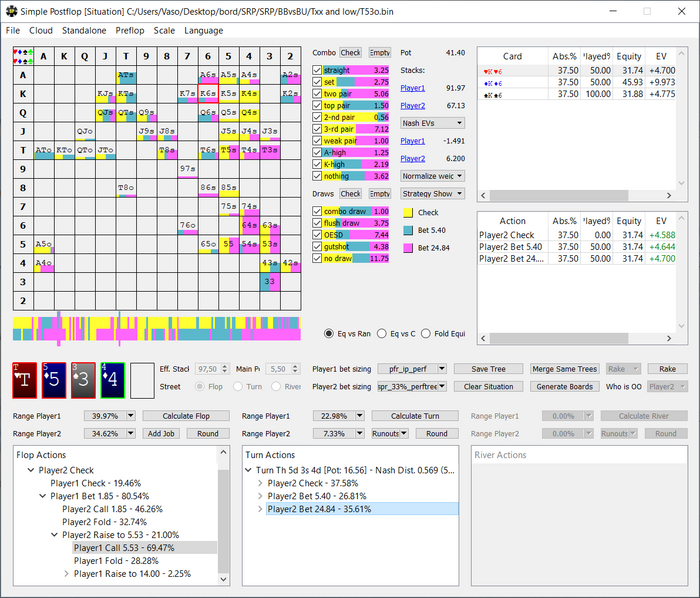Click the blue 5 board card
The width and height of the screenshot is (700, 598).
(55, 381)
